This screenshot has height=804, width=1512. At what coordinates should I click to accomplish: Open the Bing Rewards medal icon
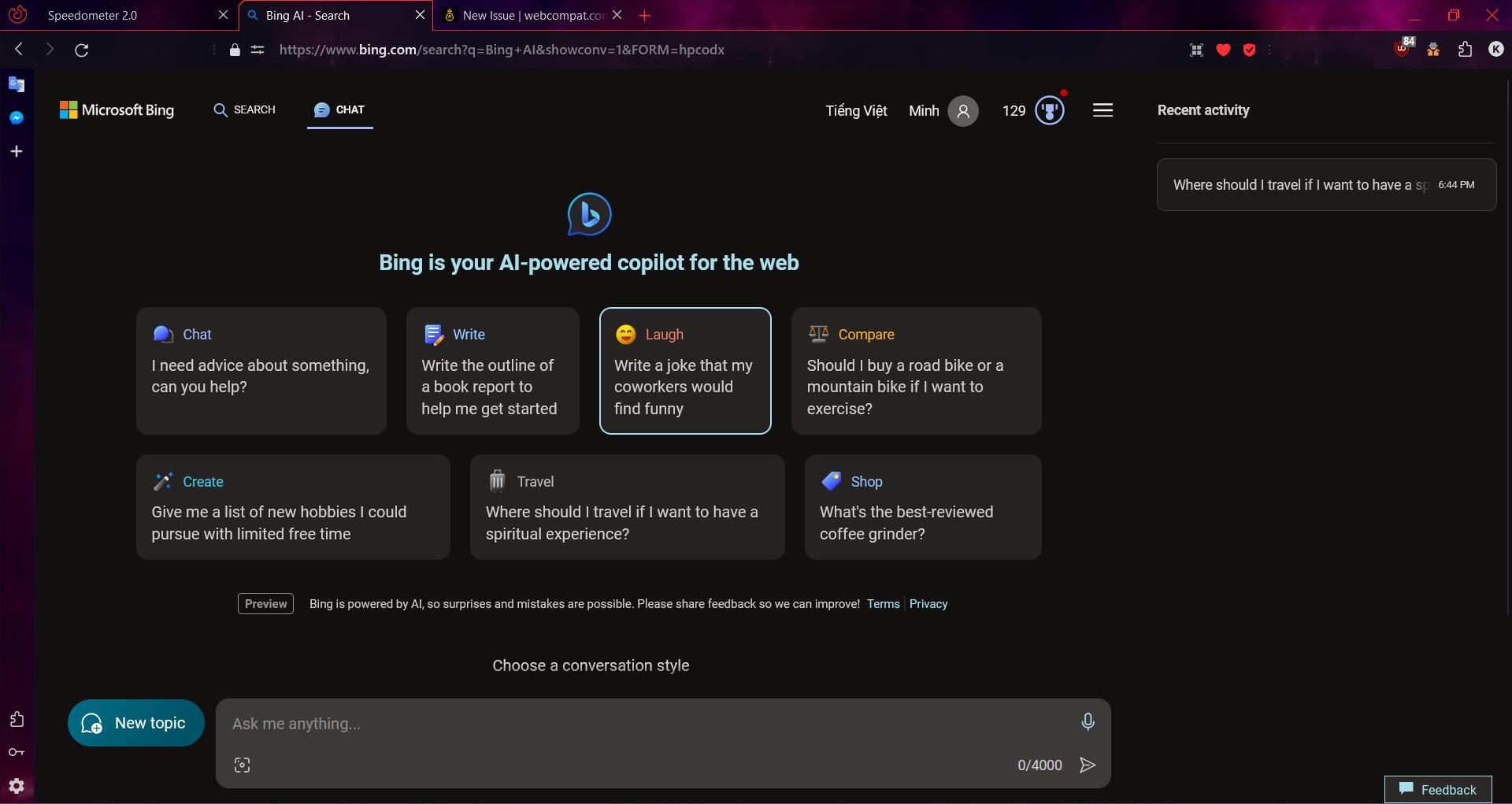(1050, 110)
